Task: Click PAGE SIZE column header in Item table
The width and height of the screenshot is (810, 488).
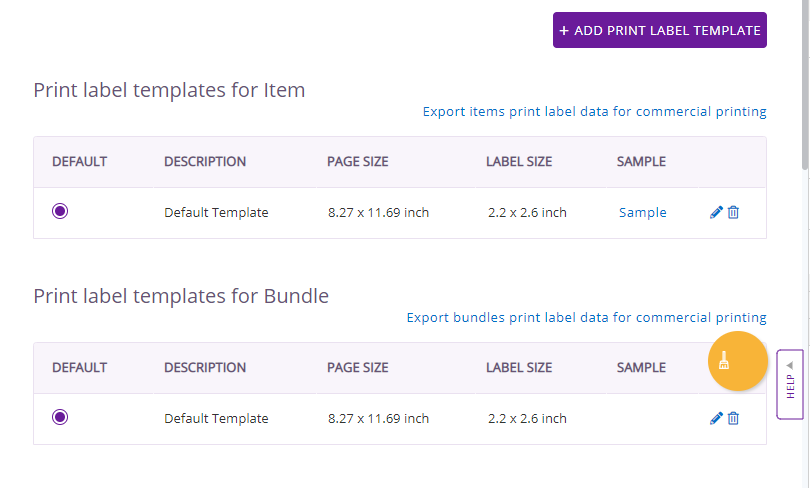Action: (x=357, y=162)
